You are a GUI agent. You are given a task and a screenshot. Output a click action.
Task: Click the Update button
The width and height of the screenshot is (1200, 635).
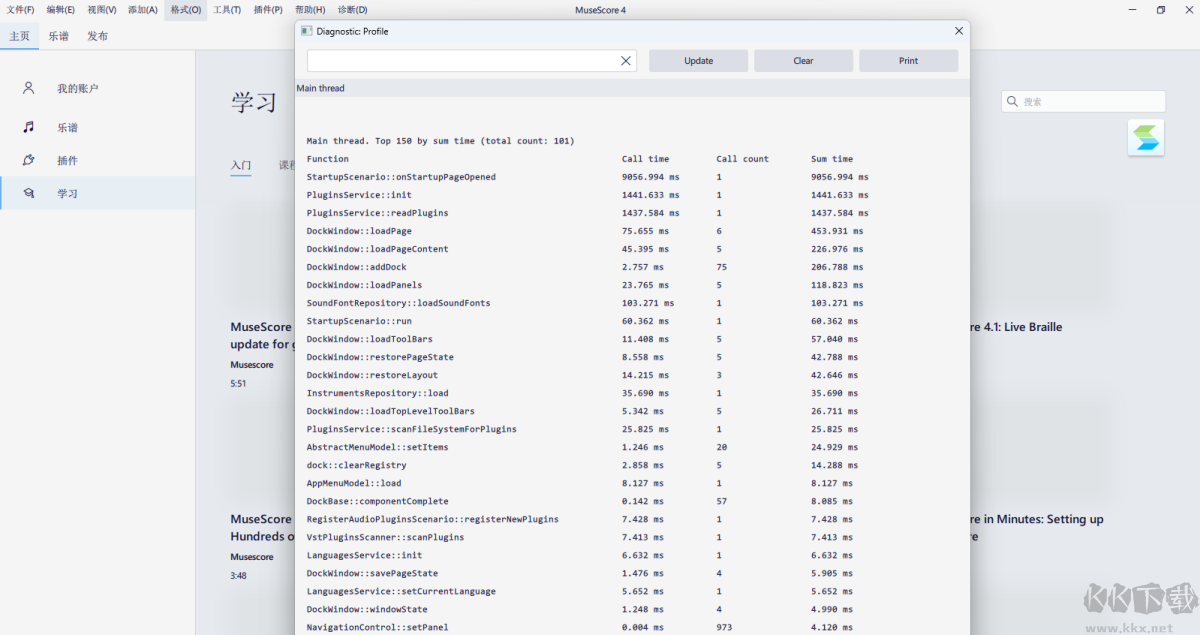tap(698, 61)
